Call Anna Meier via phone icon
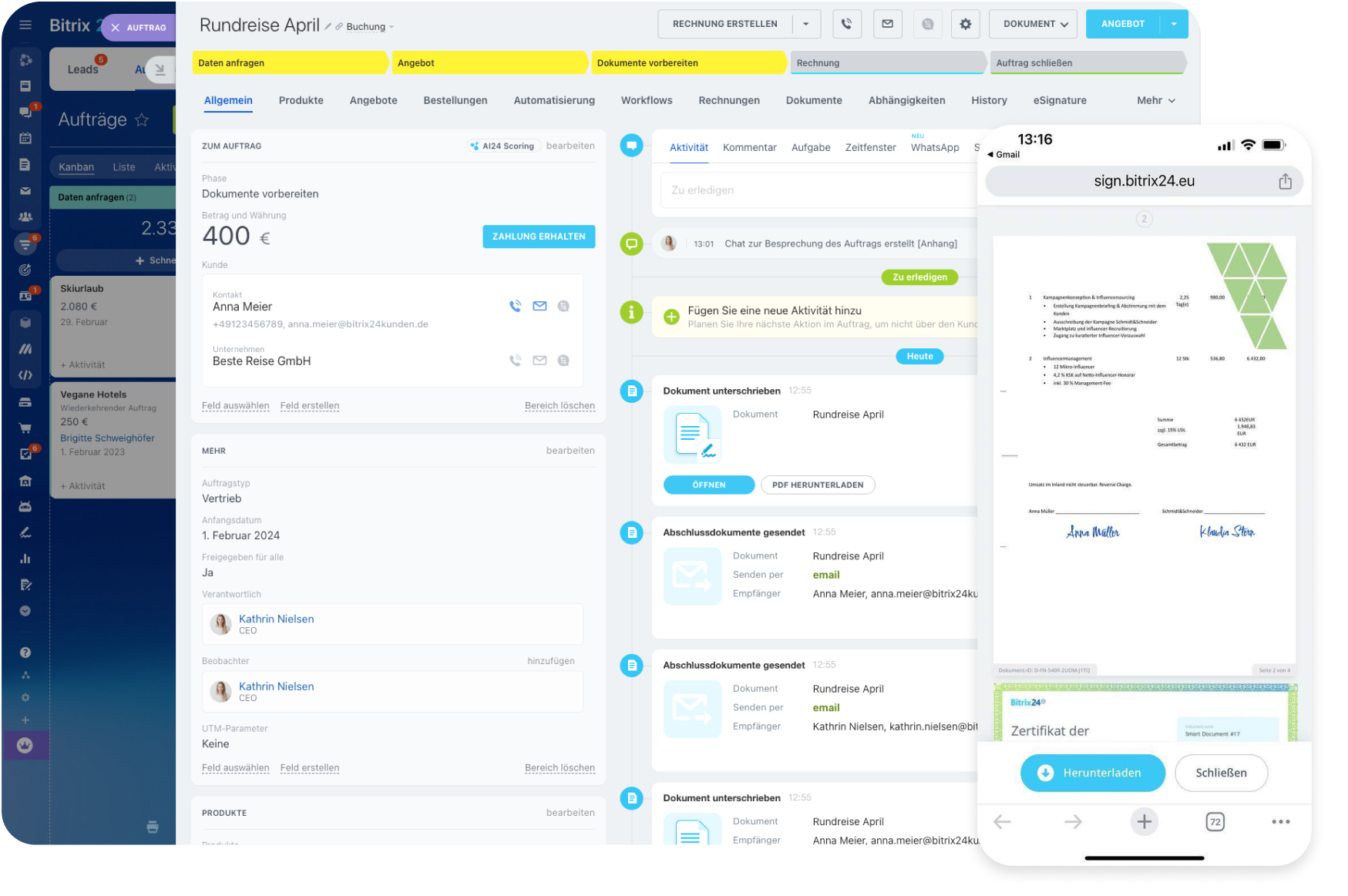1348x896 pixels. click(x=515, y=306)
